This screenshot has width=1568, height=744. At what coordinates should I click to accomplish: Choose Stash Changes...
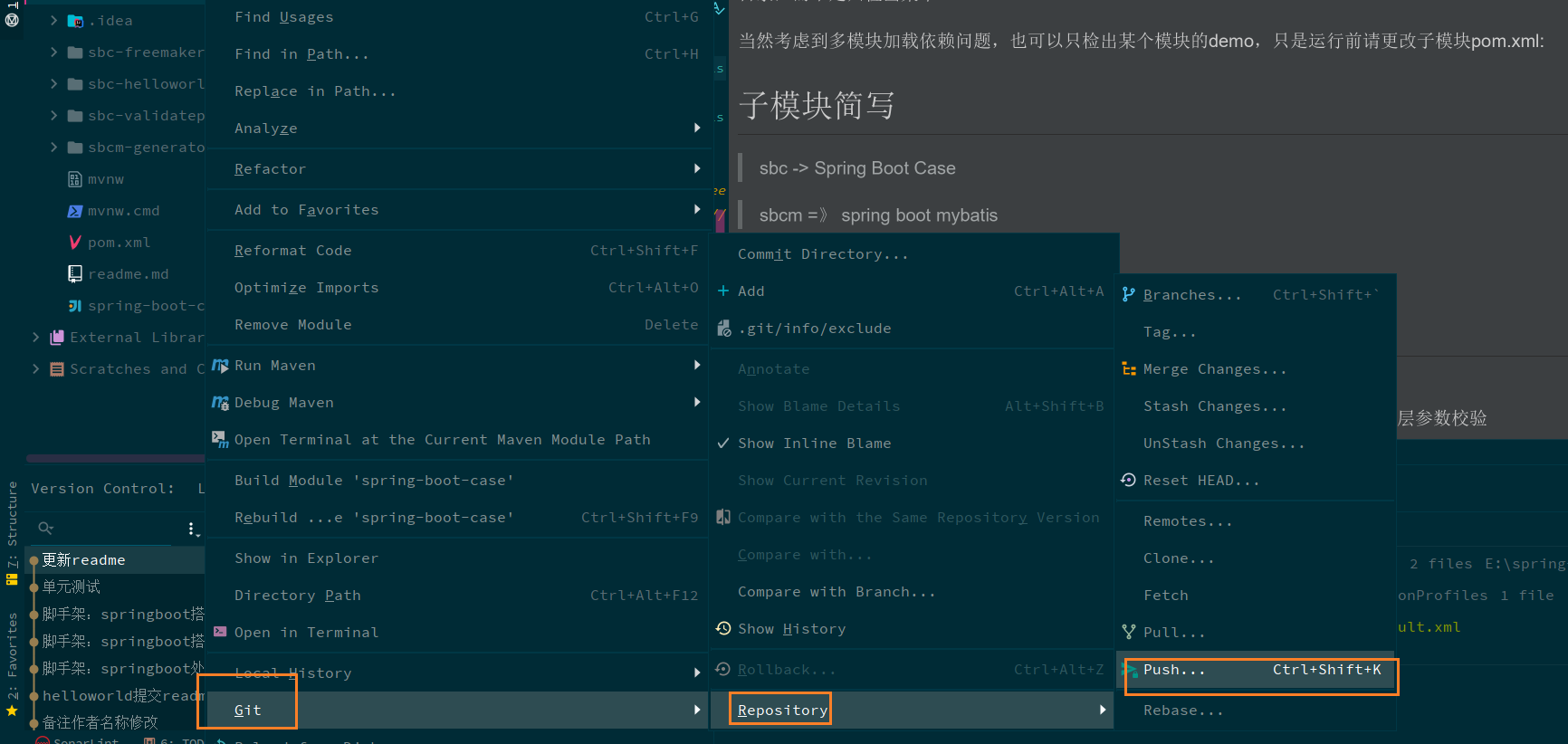1256,406
